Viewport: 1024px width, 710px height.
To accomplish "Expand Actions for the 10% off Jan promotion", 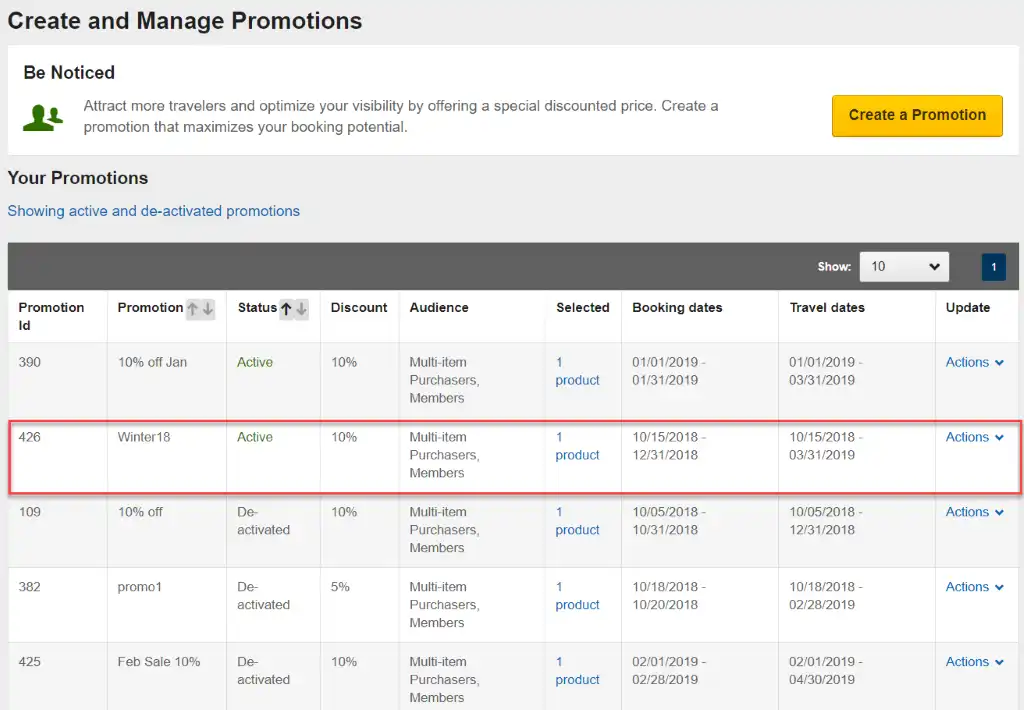I will point(974,363).
